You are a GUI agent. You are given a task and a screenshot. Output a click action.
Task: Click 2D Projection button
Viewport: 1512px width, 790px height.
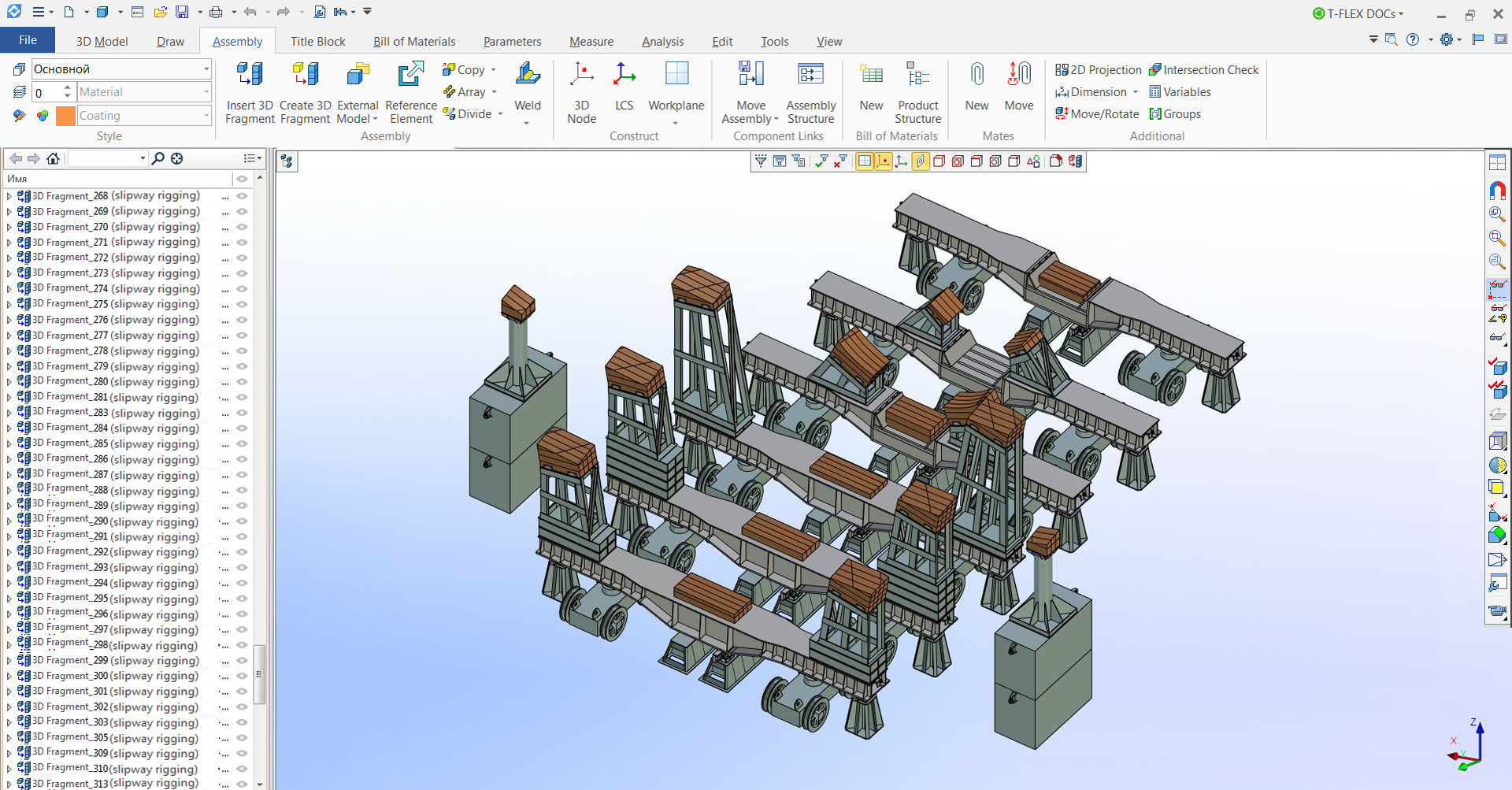(1098, 70)
